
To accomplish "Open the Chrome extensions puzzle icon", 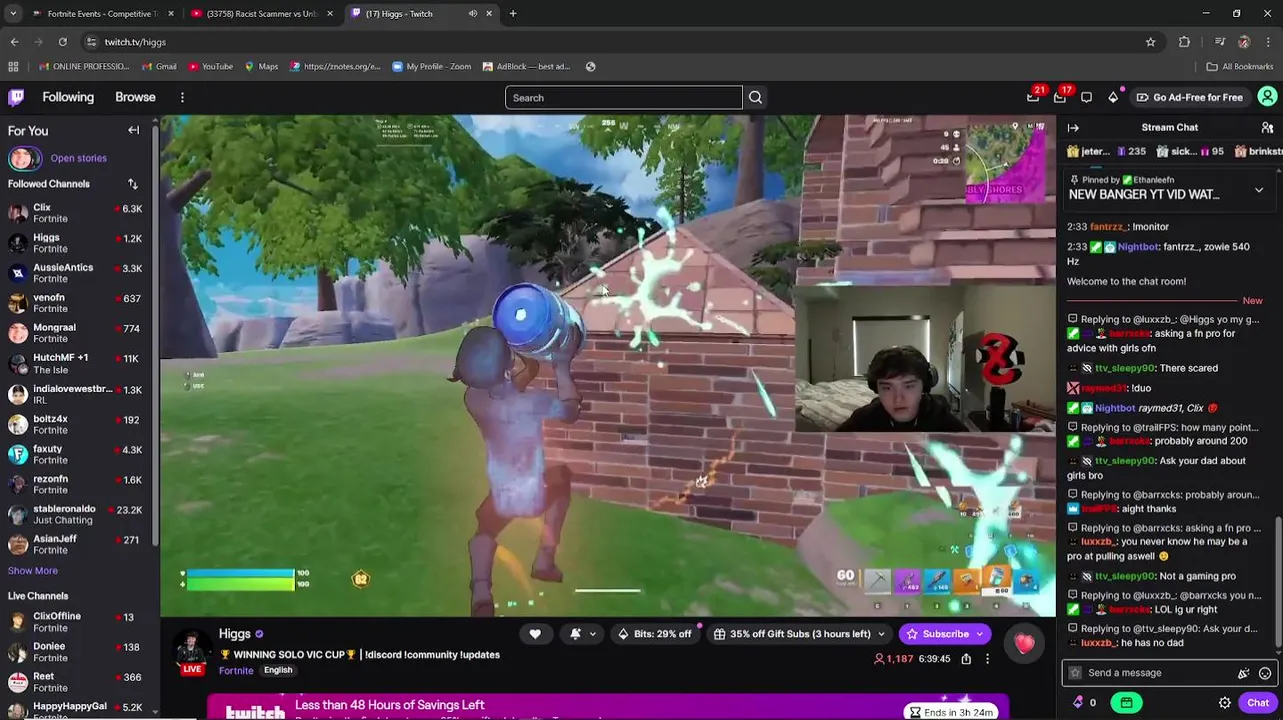I will tap(1184, 42).
